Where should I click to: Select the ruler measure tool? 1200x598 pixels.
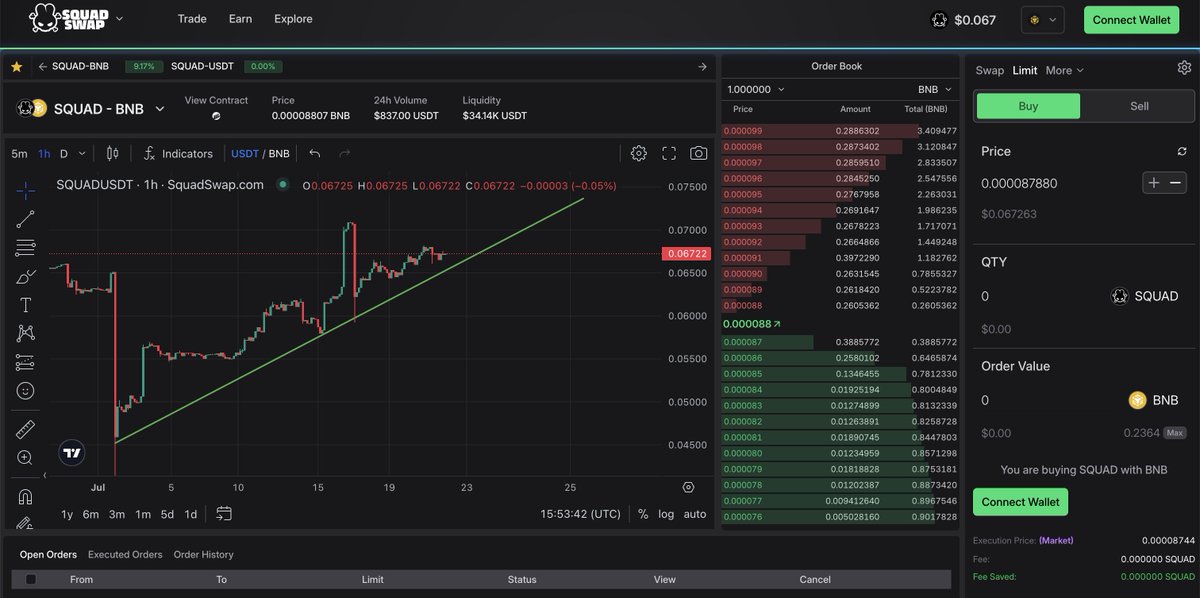pyautogui.click(x=25, y=429)
